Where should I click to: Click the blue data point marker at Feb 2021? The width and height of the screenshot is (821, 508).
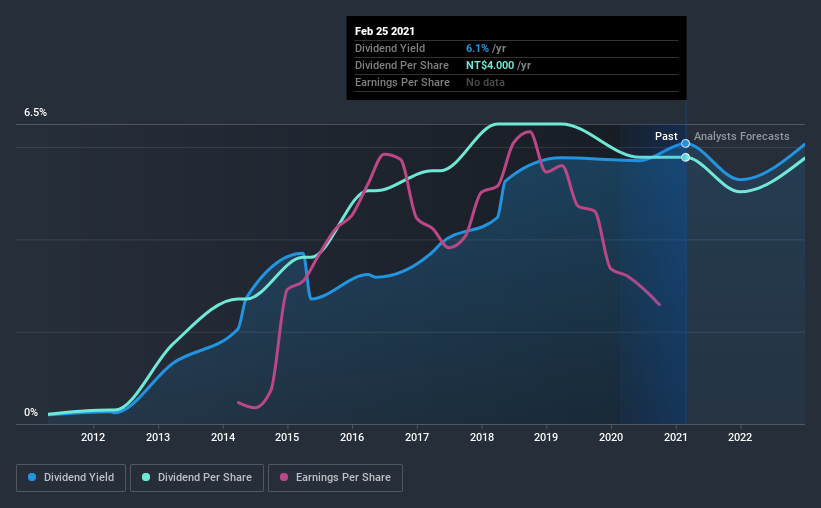[685, 143]
